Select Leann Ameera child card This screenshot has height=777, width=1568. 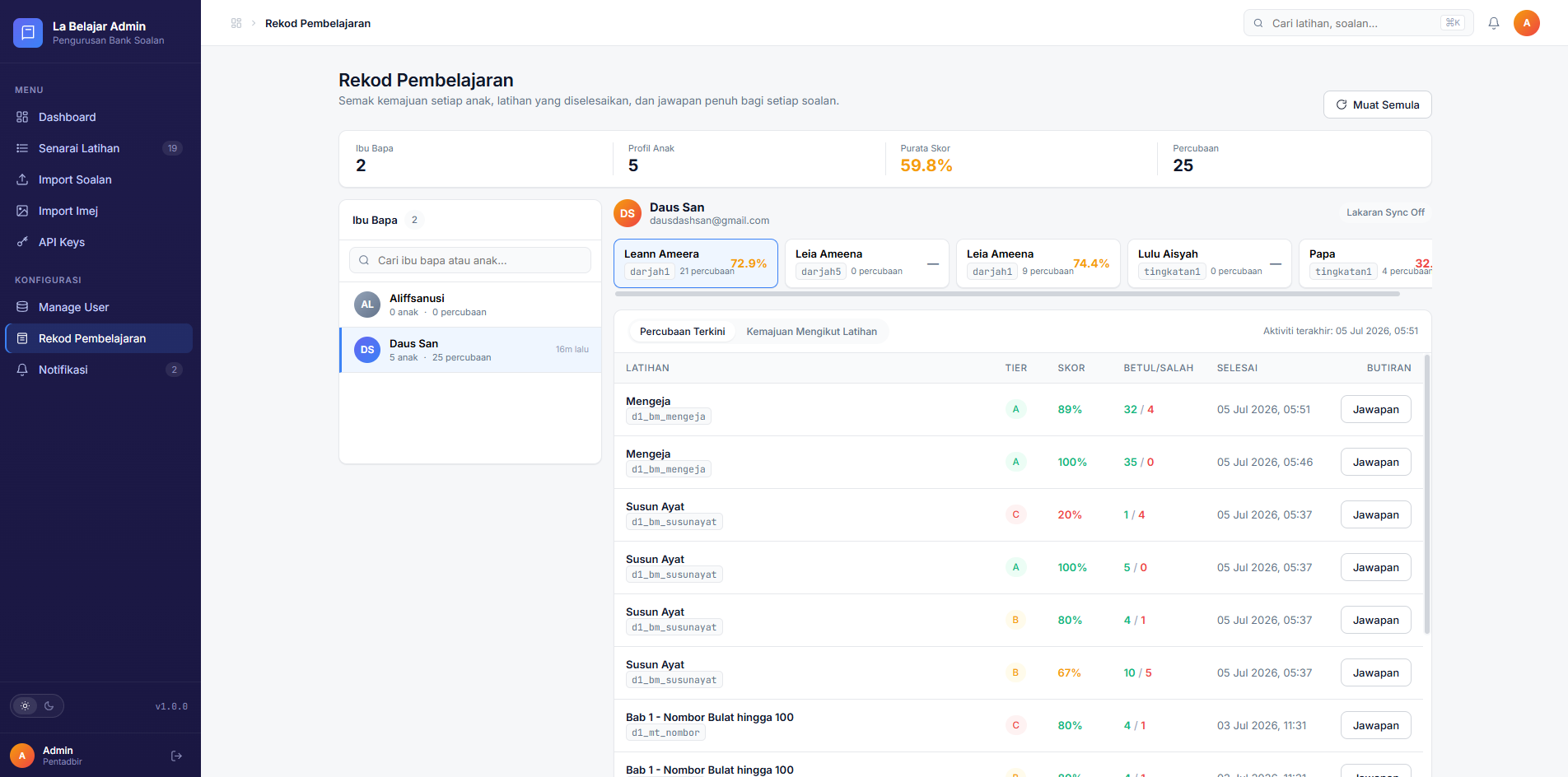tap(696, 263)
